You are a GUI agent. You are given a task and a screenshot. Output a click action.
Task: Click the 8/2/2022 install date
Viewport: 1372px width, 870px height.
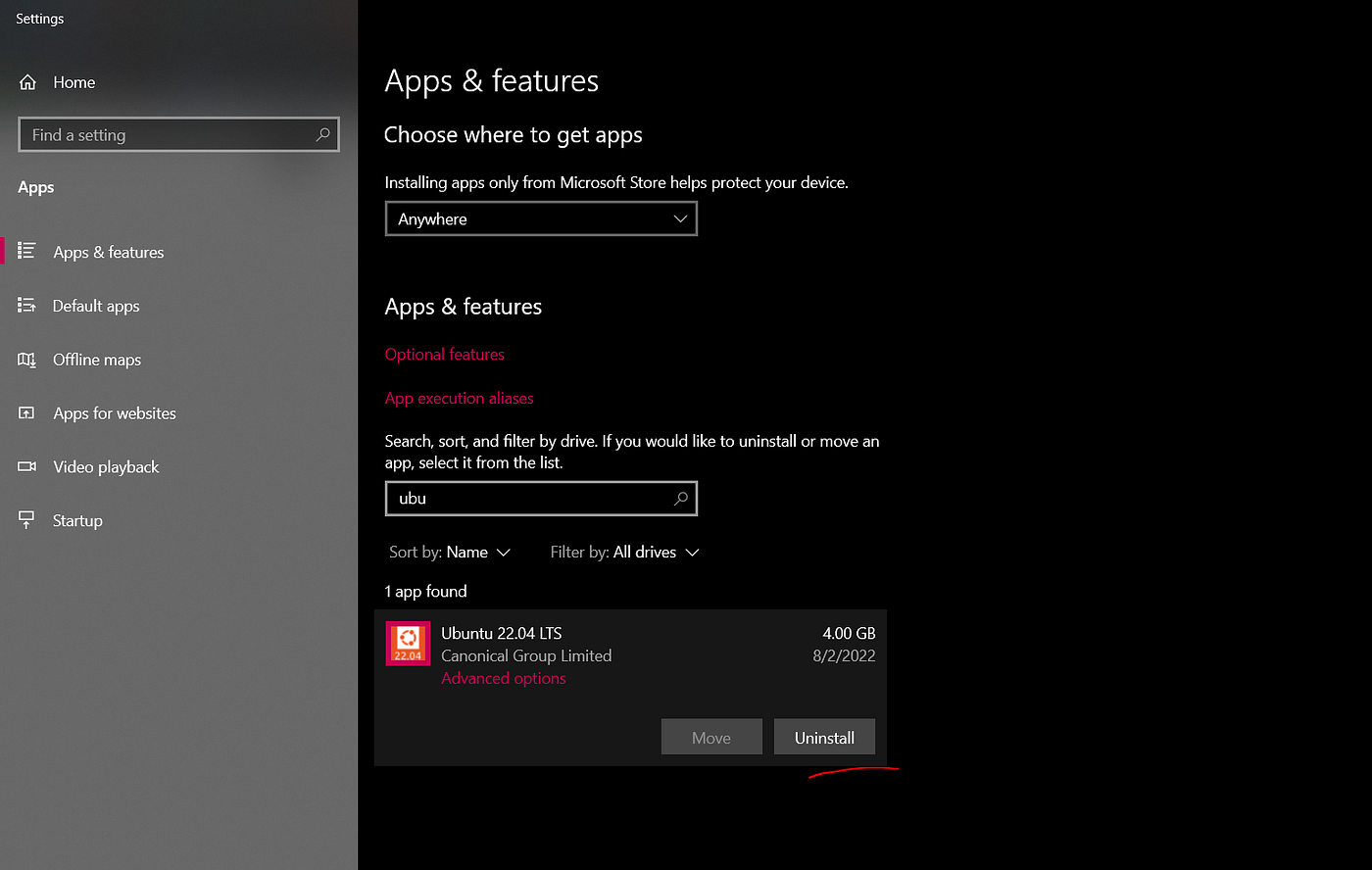[844, 655]
